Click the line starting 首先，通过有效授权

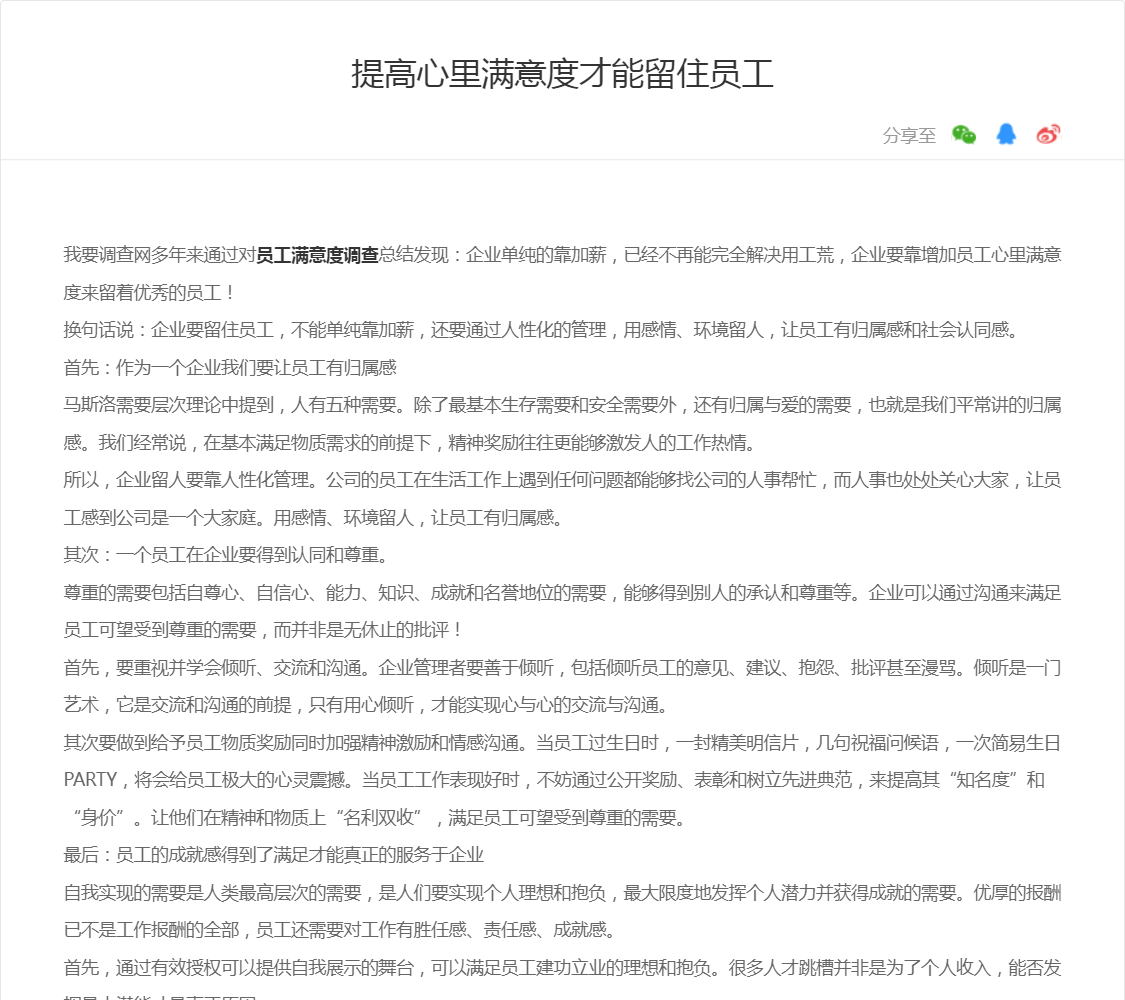coord(562,968)
